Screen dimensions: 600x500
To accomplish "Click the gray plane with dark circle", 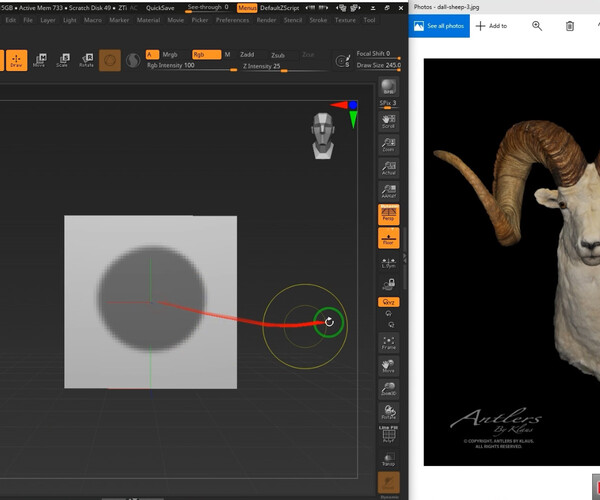I will pyautogui.click(x=150, y=302).
